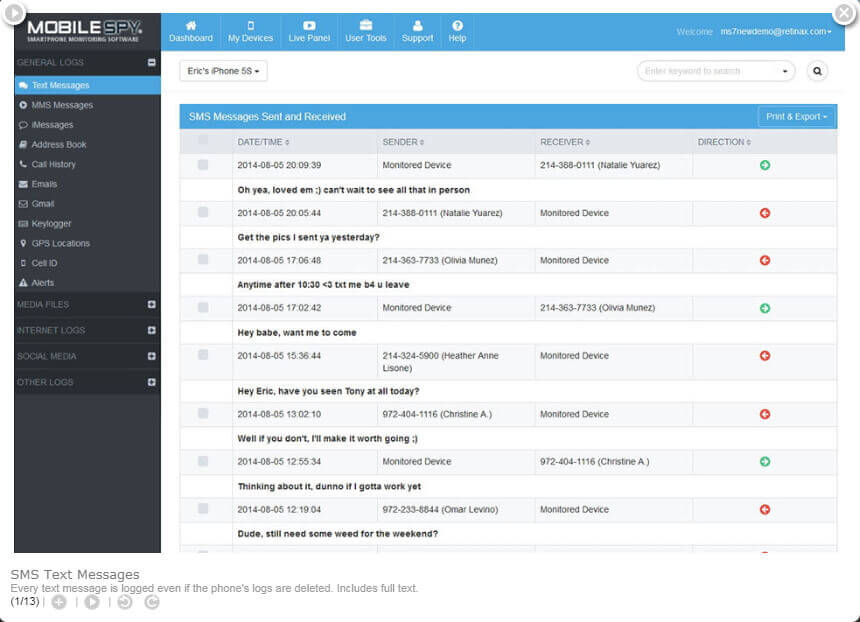Sort table by the Date/Time column header
This screenshot has width=860, height=622.
262,142
